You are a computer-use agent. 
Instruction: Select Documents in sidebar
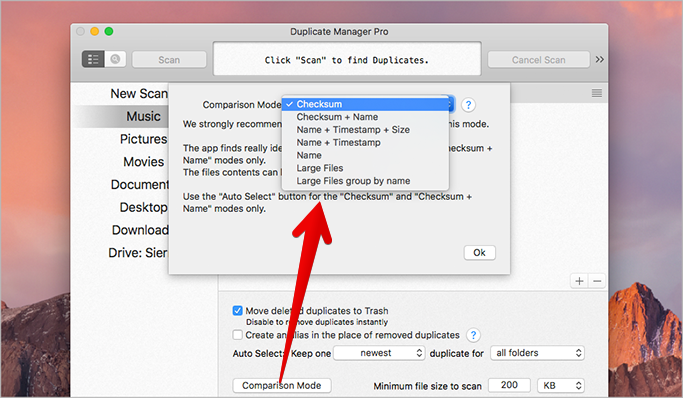139,184
